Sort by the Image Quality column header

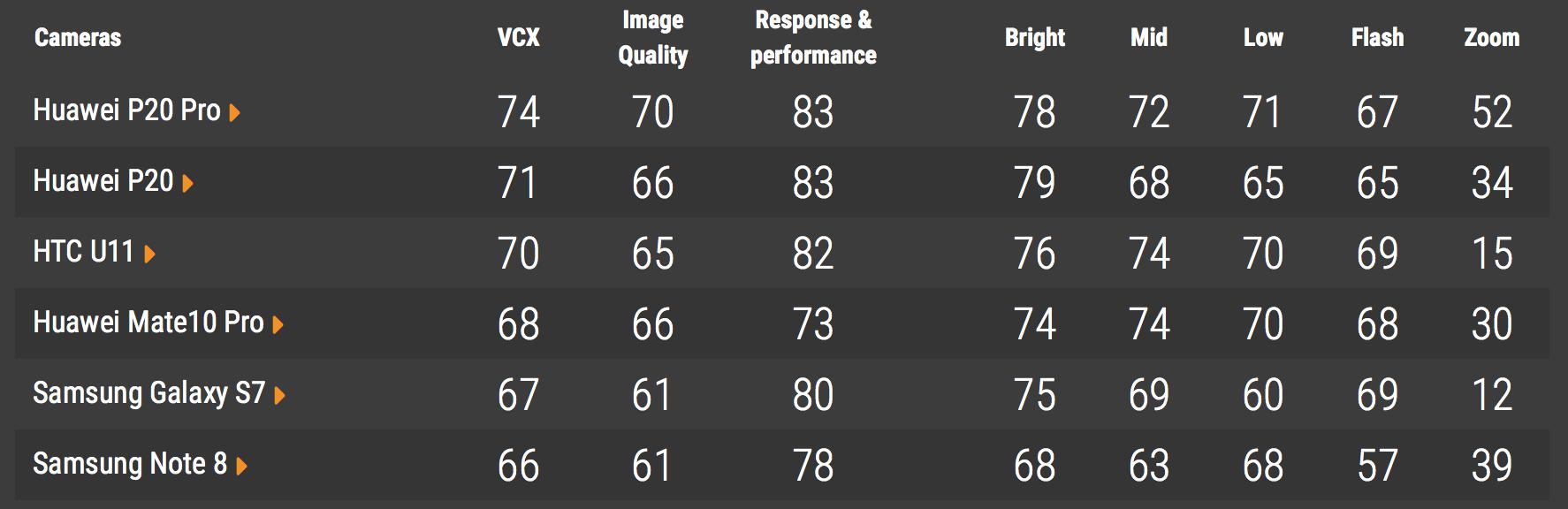pyautogui.click(x=653, y=37)
